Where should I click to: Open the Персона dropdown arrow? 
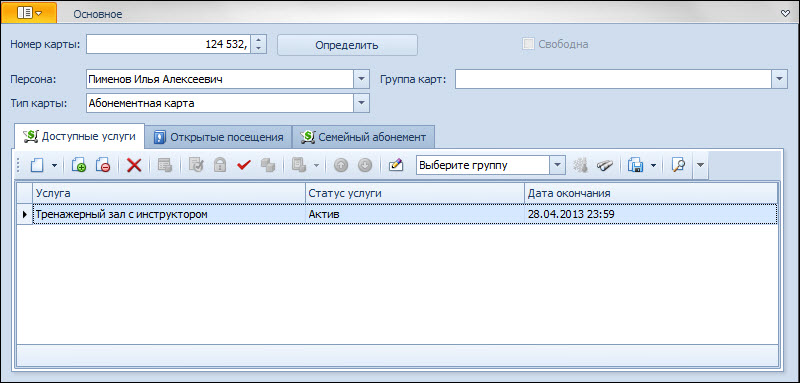[361, 79]
